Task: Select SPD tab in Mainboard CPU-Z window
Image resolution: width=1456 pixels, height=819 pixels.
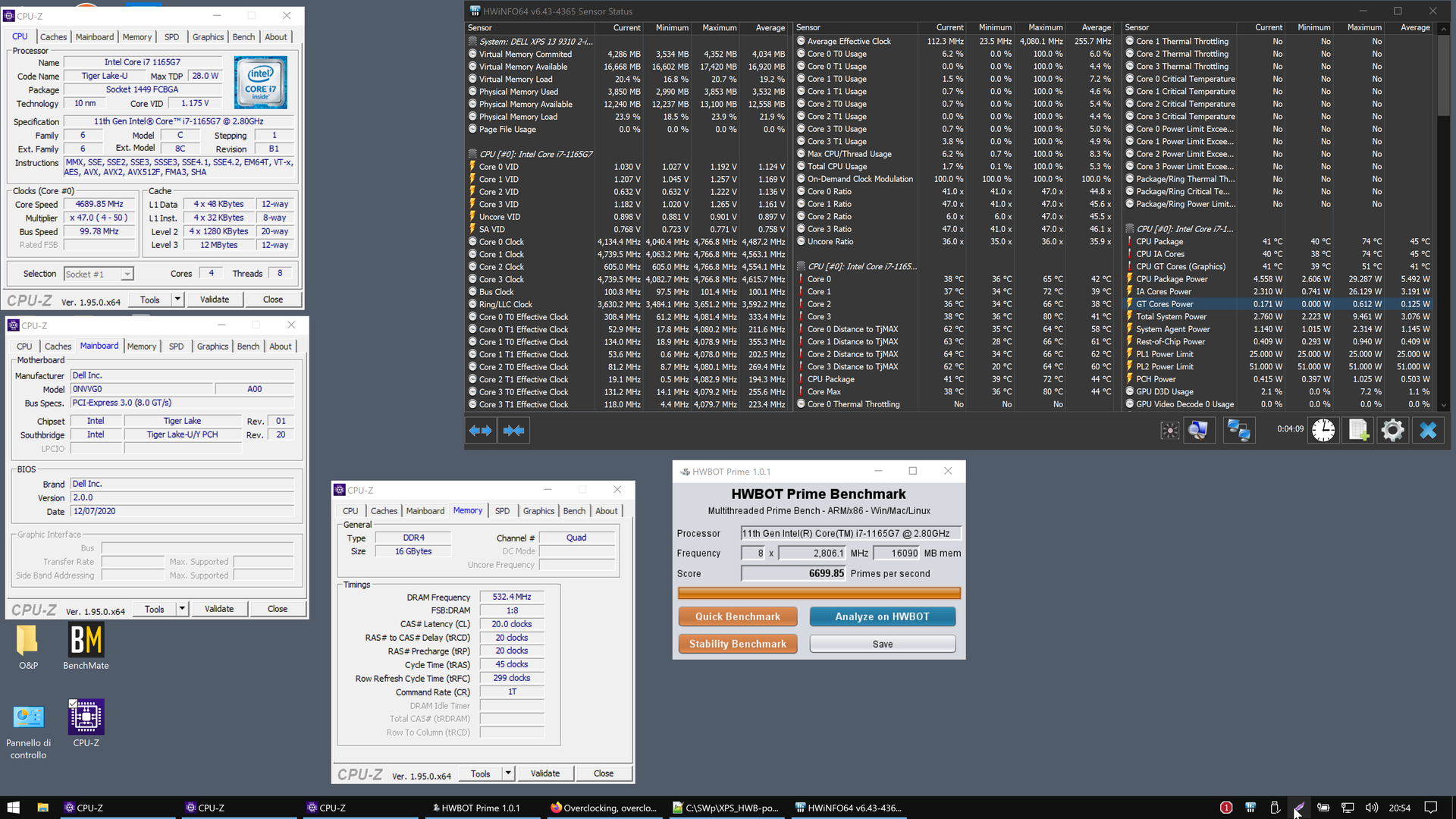Action: coord(176,346)
